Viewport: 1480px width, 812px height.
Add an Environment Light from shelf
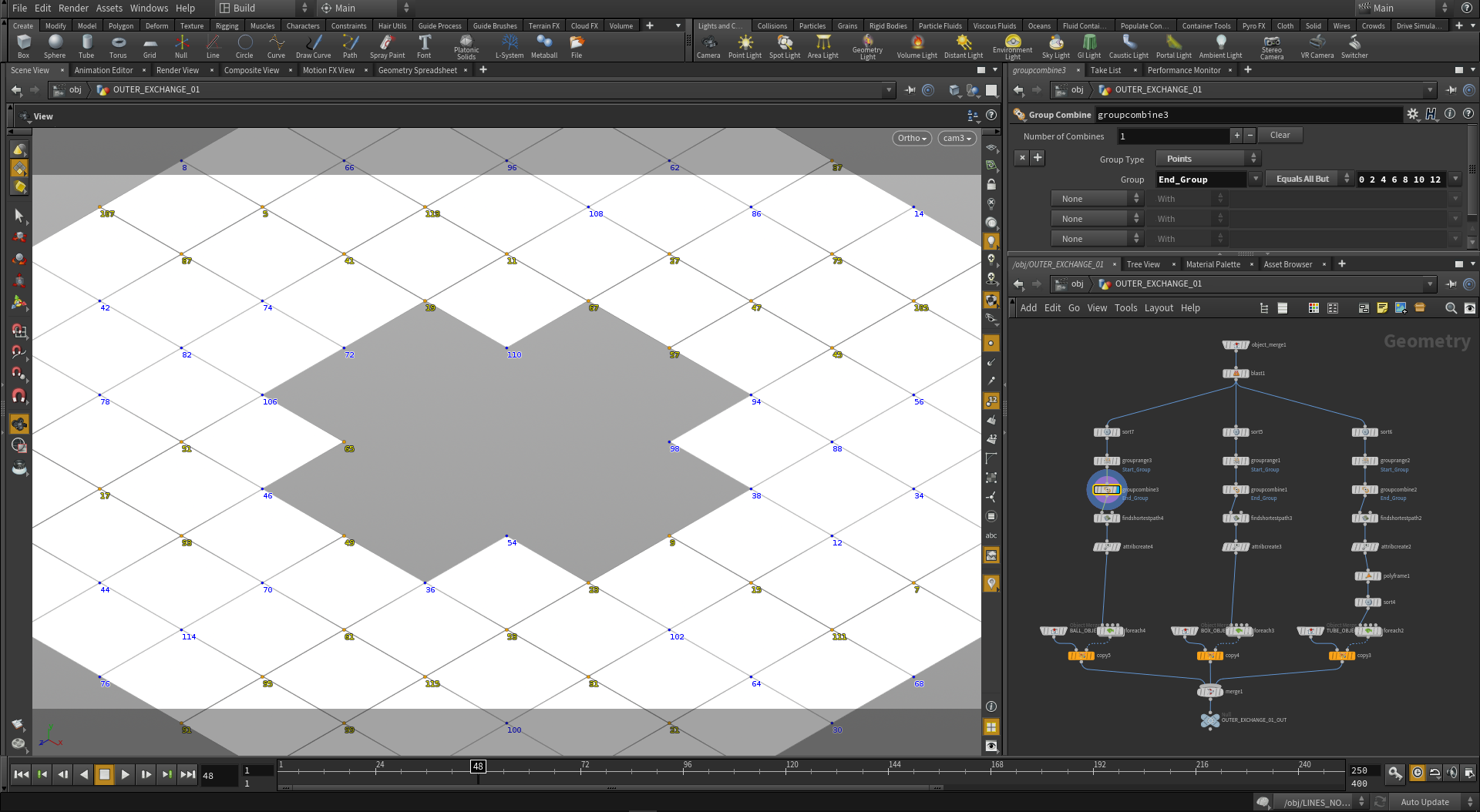pyautogui.click(x=1013, y=46)
